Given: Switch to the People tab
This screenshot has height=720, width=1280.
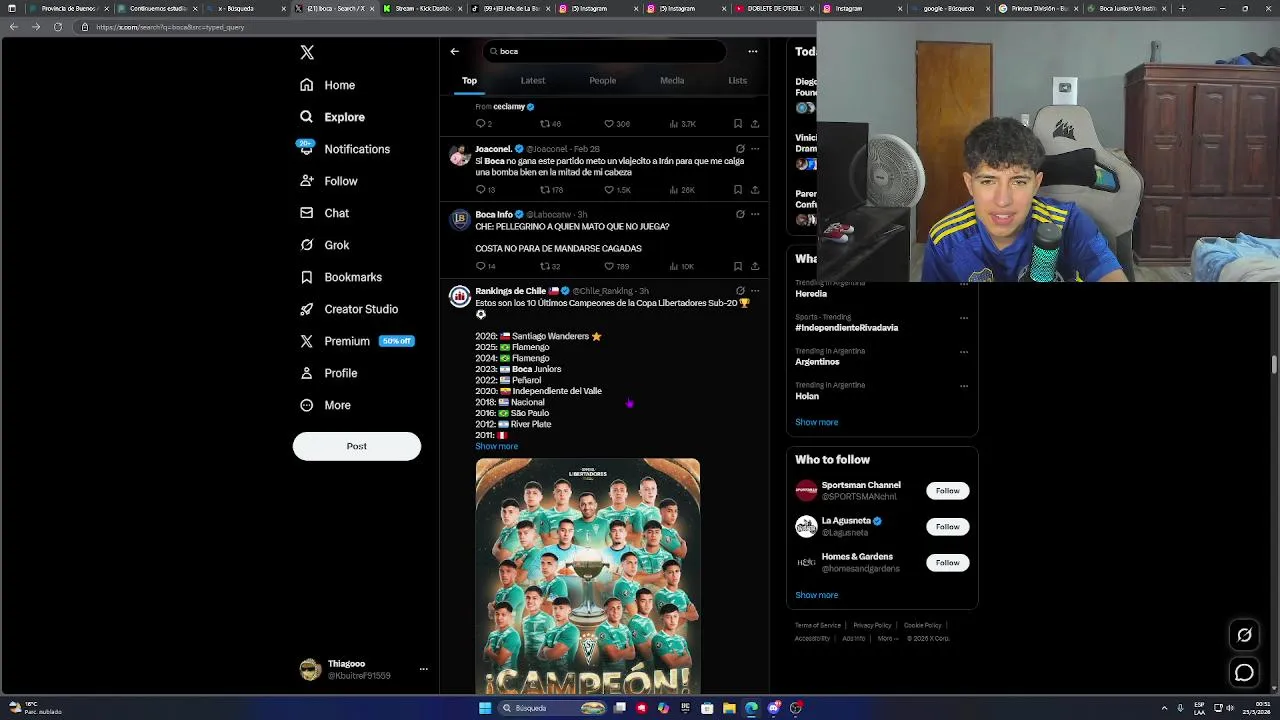Looking at the screenshot, I should click(x=602, y=80).
